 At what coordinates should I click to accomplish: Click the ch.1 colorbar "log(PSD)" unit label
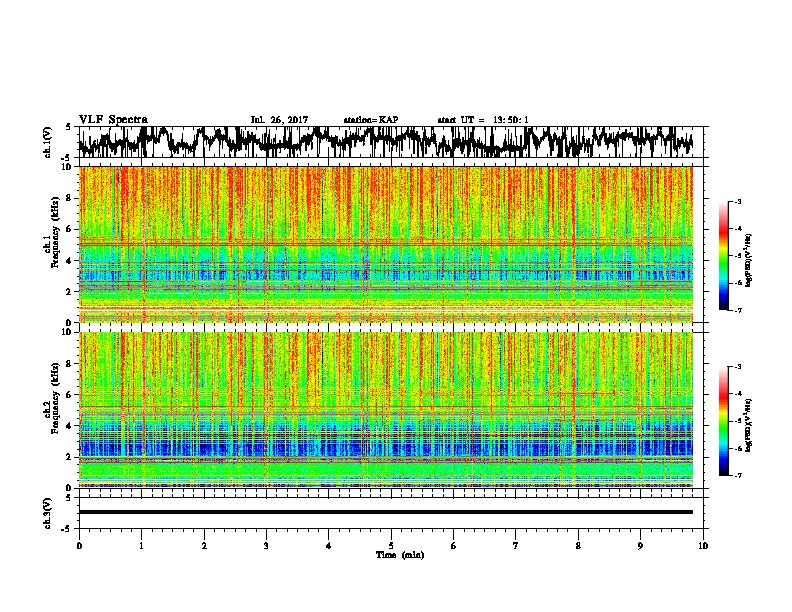click(x=749, y=261)
